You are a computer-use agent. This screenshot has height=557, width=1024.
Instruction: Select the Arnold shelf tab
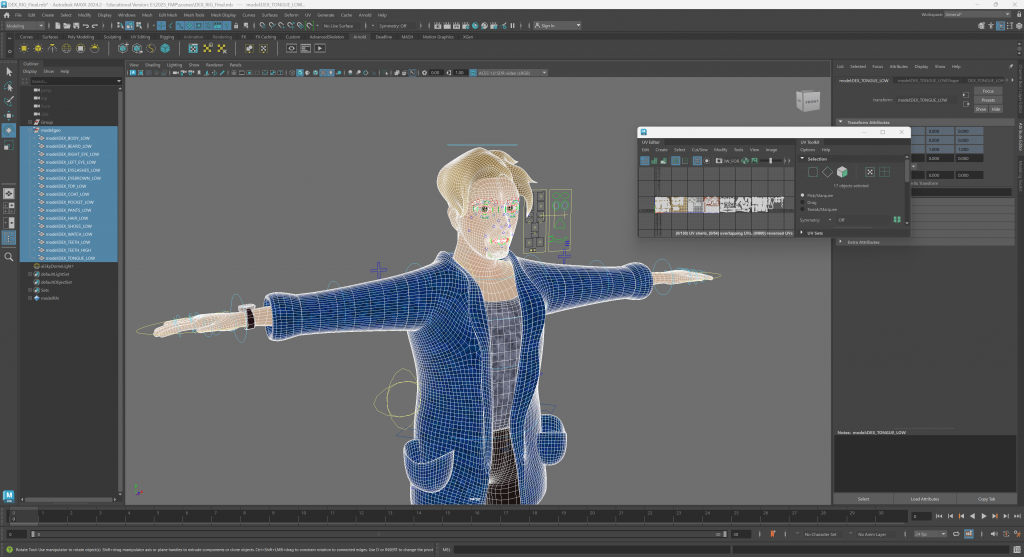coord(360,37)
